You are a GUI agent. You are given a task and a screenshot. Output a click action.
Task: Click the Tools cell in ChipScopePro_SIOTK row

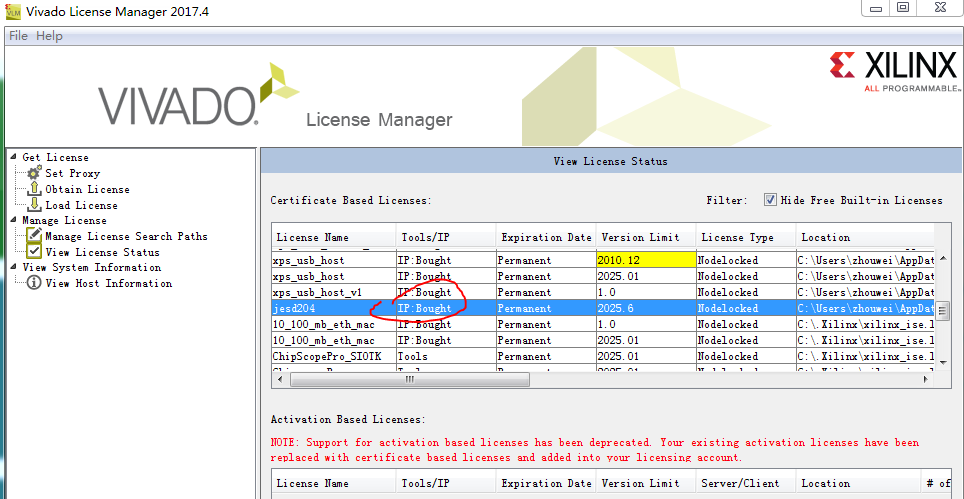point(446,356)
